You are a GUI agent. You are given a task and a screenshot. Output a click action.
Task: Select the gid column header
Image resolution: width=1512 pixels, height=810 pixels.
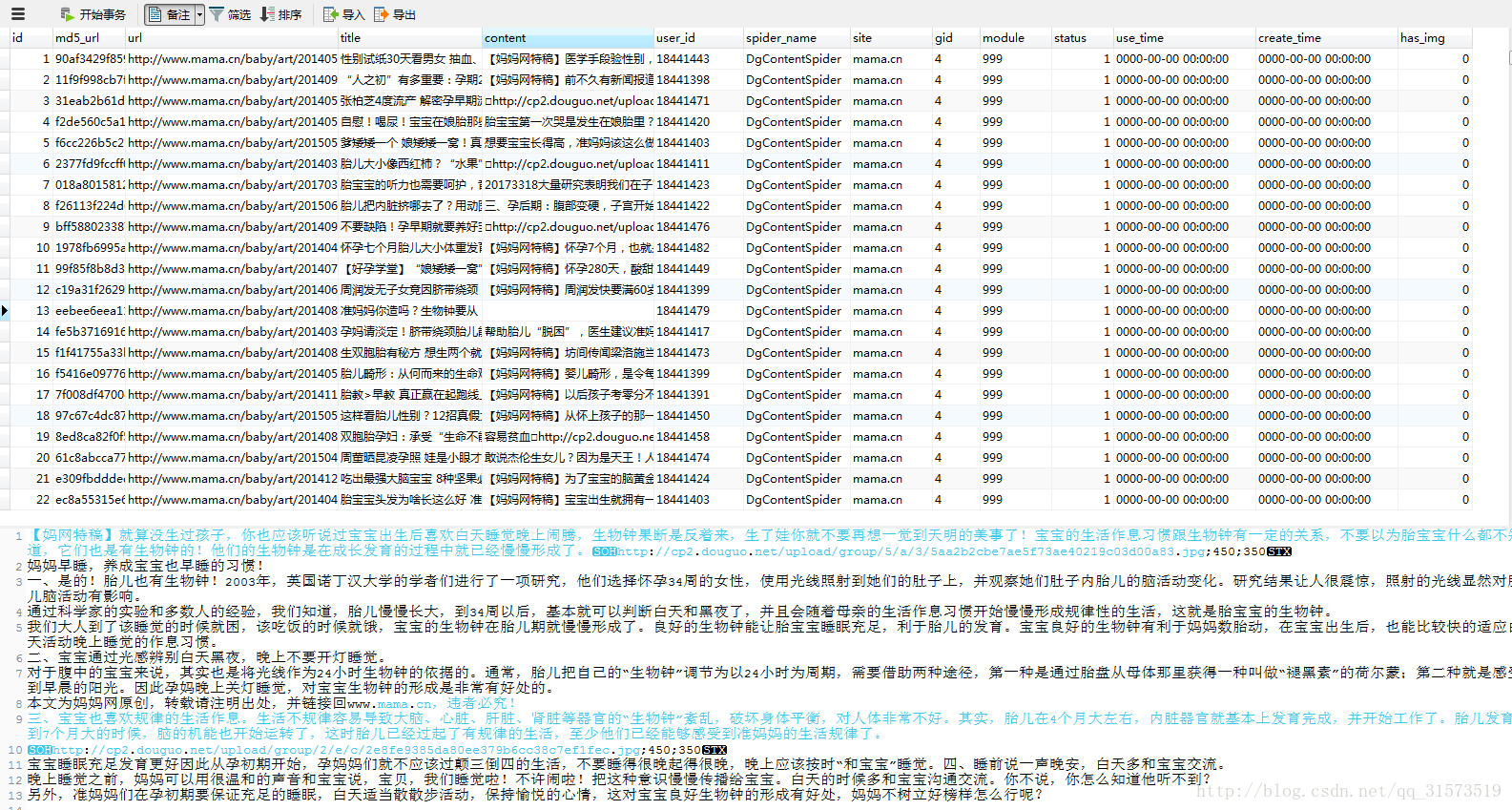pos(956,38)
